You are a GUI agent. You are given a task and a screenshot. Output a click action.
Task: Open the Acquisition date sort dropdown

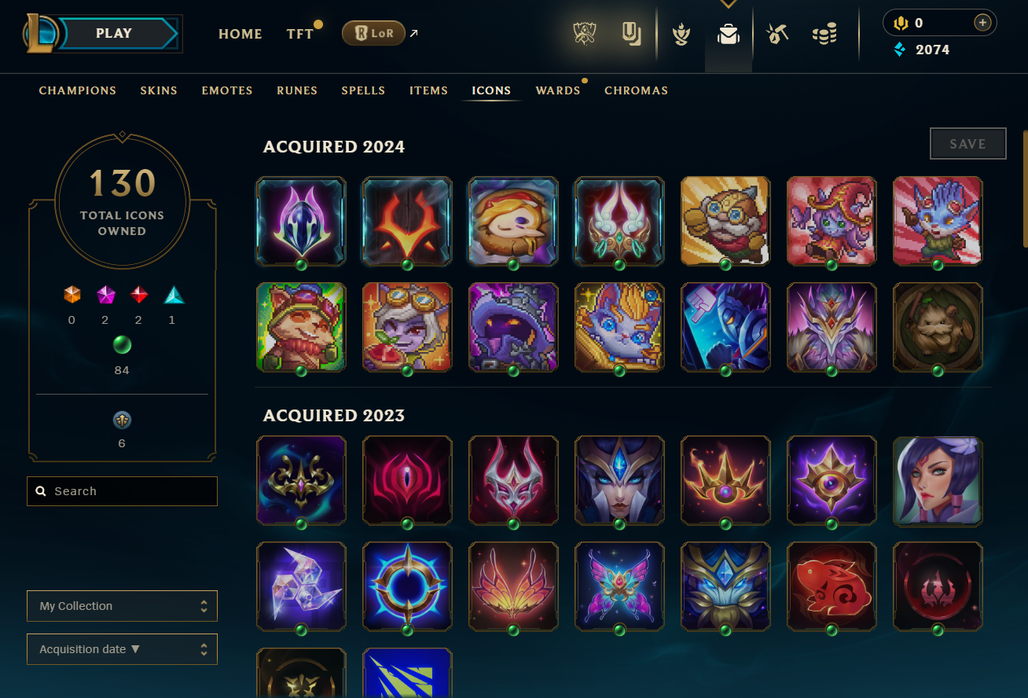(x=122, y=650)
